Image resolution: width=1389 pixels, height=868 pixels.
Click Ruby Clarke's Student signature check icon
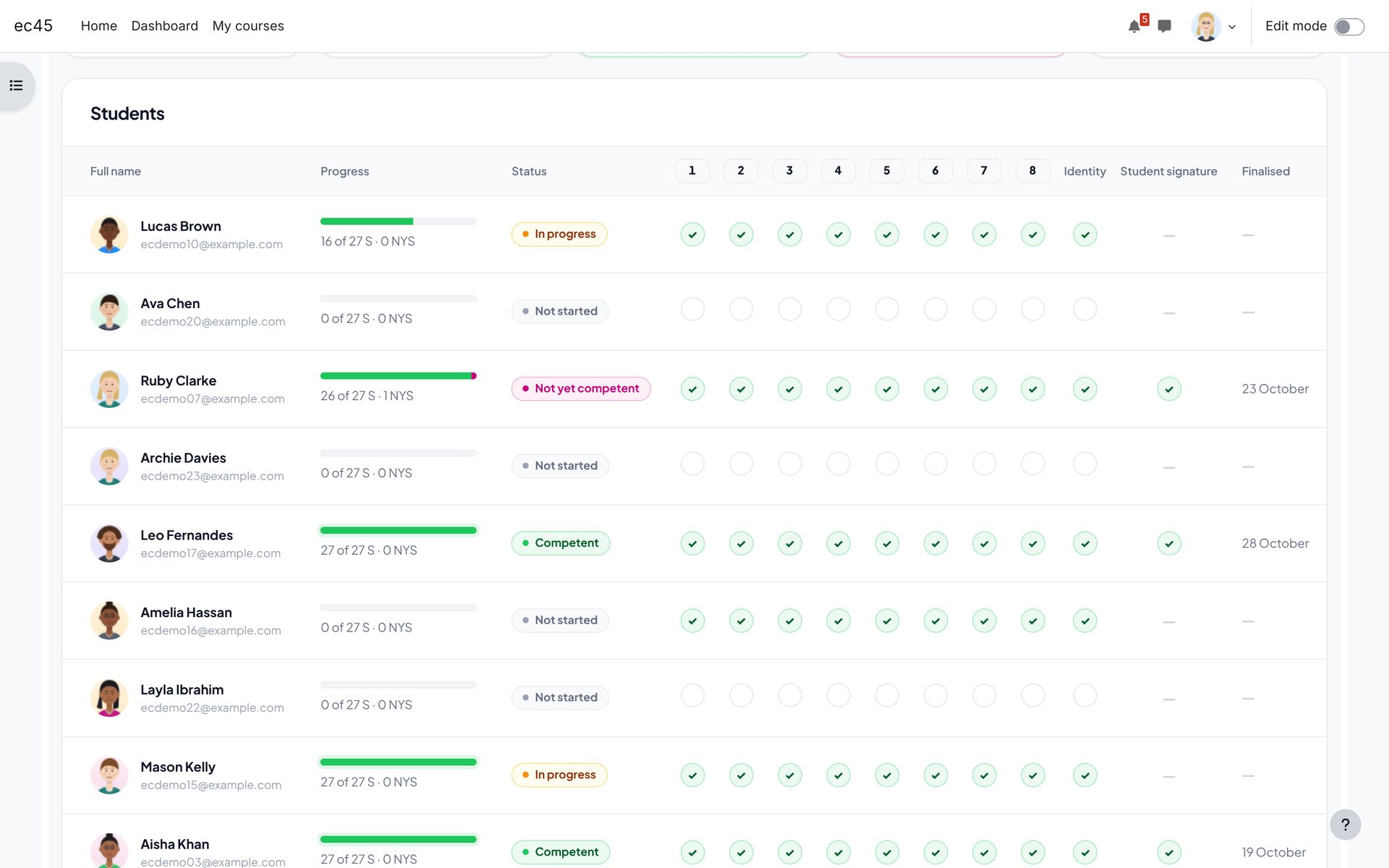(x=1169, y=389)
